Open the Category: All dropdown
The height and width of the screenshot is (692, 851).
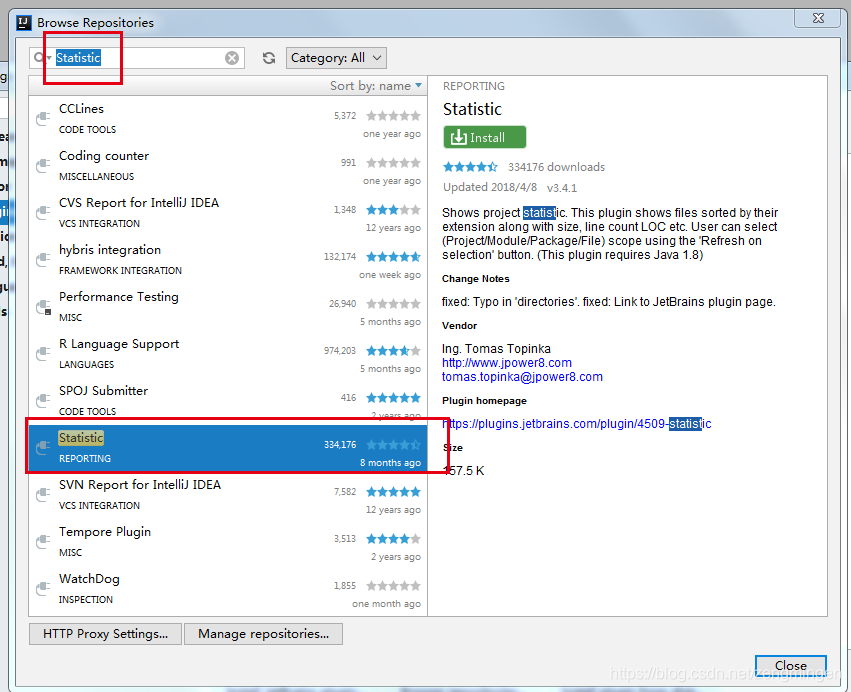coord(336,58)
